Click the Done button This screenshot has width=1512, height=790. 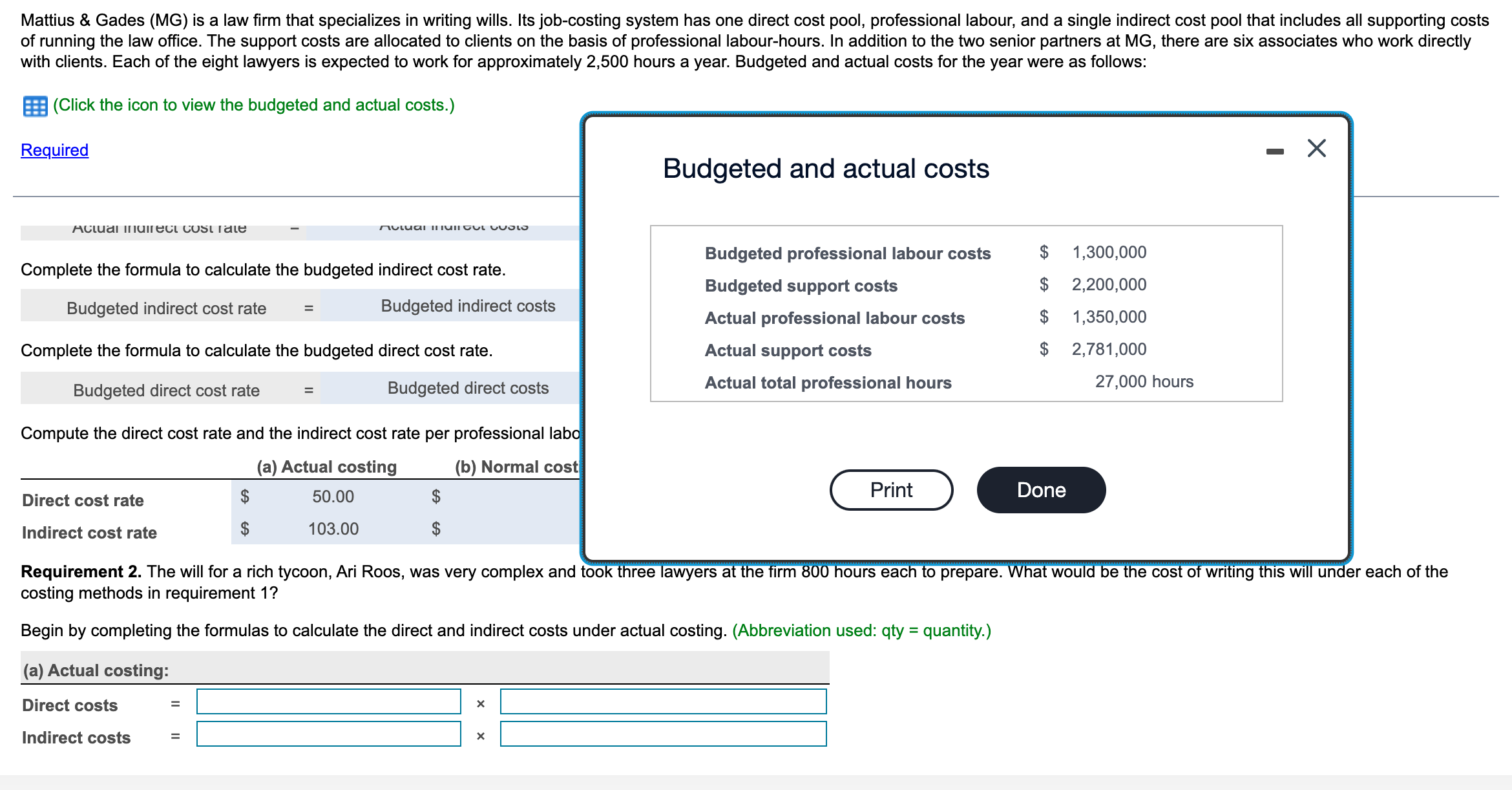1040,489
